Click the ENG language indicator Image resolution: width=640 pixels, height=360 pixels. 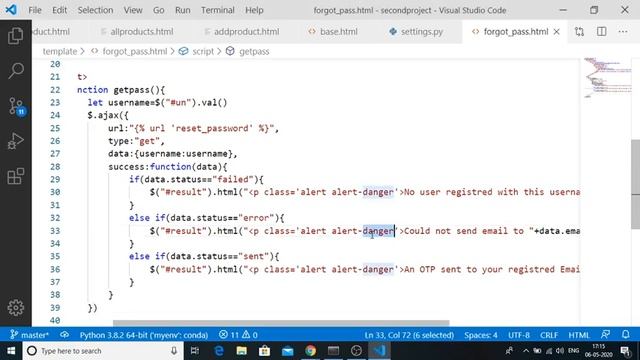pos(573,351)
